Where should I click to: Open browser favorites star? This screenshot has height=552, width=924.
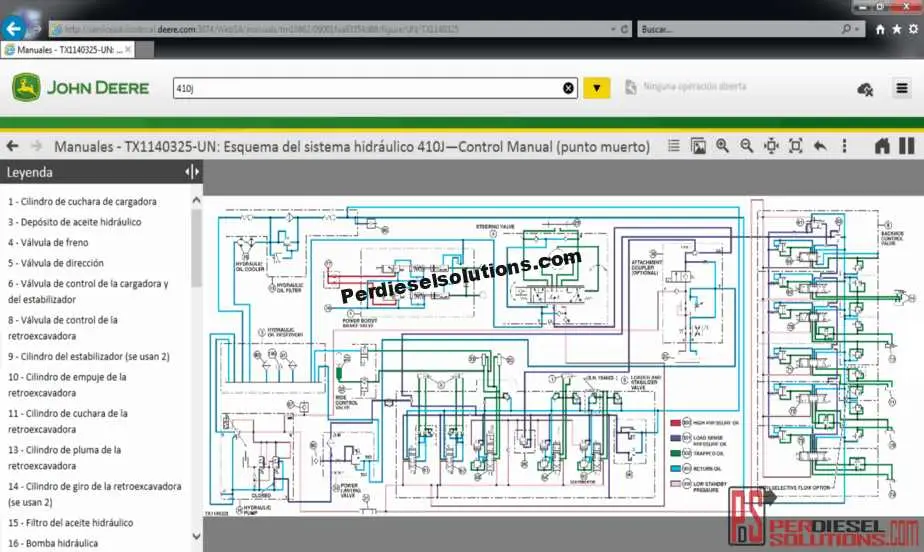point(896,29)
